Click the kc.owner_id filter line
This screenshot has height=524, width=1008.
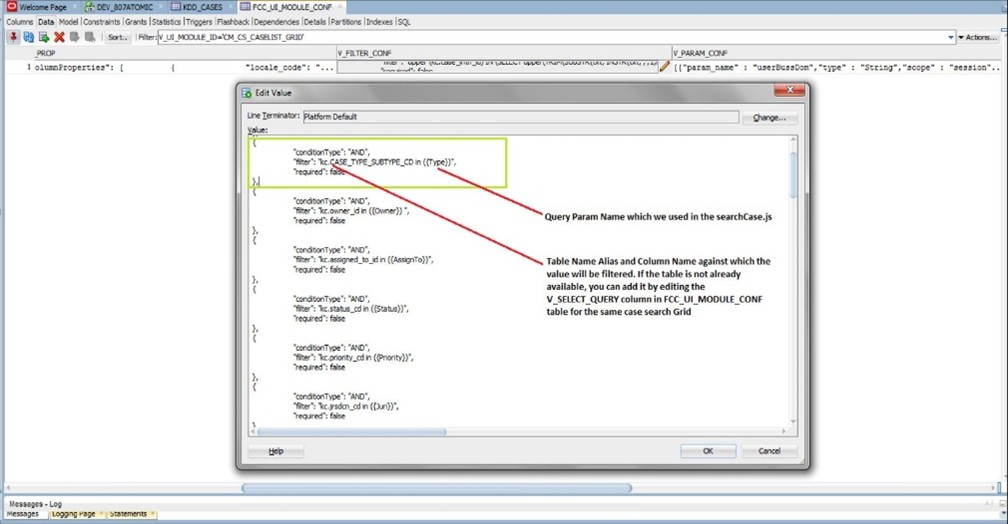pyautogui.click(x=351, y=211)
